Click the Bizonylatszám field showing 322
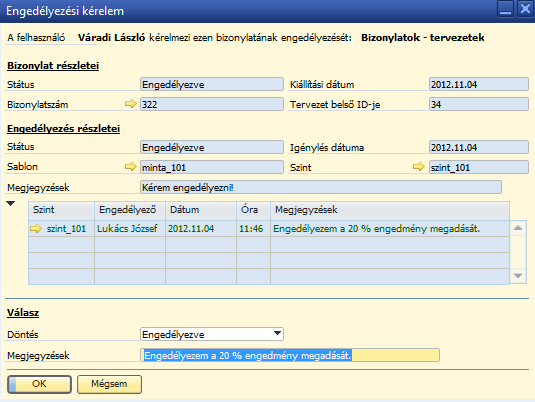Image resolution: width=535 pixels, height=402 pixels. pos(212,104)
